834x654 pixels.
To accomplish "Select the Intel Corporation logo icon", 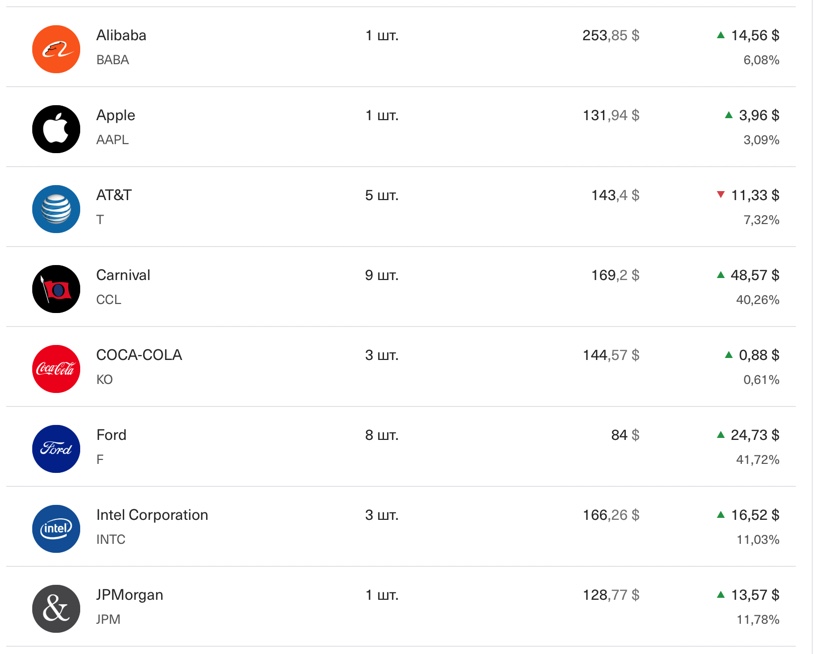I will 56,529.
